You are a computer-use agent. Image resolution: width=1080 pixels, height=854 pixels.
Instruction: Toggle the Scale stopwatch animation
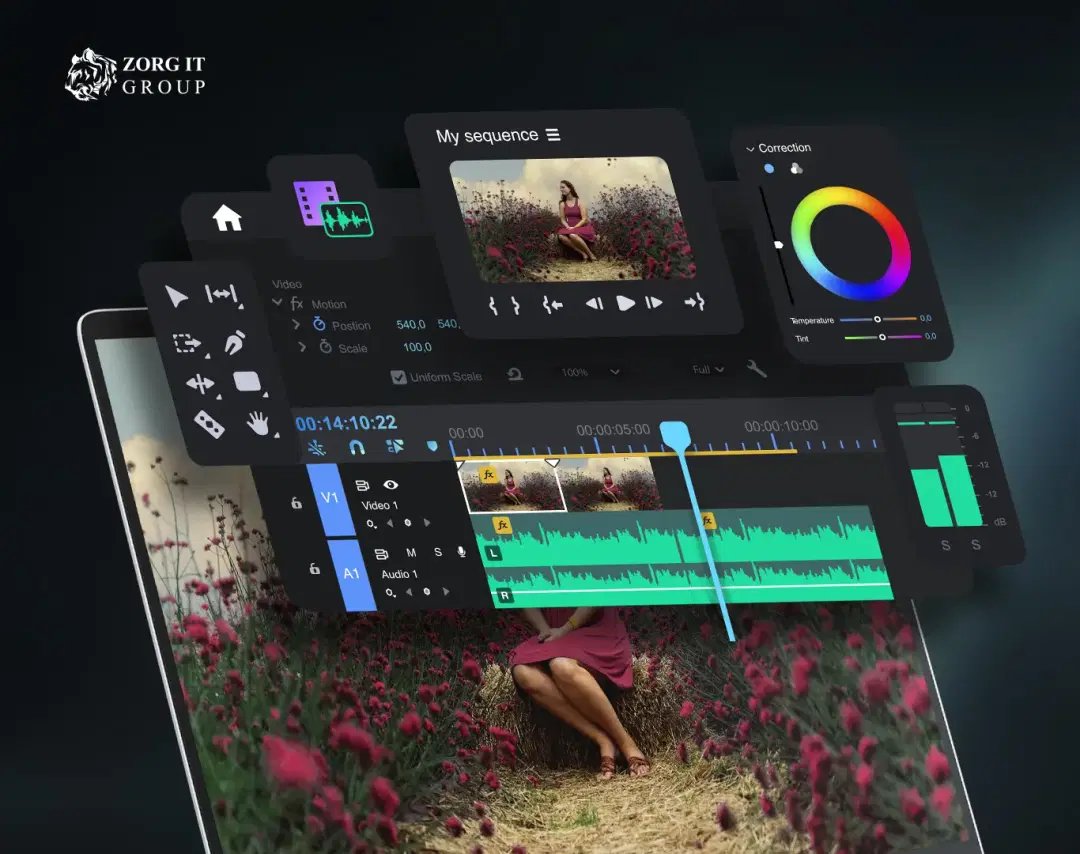coord(325,346)
